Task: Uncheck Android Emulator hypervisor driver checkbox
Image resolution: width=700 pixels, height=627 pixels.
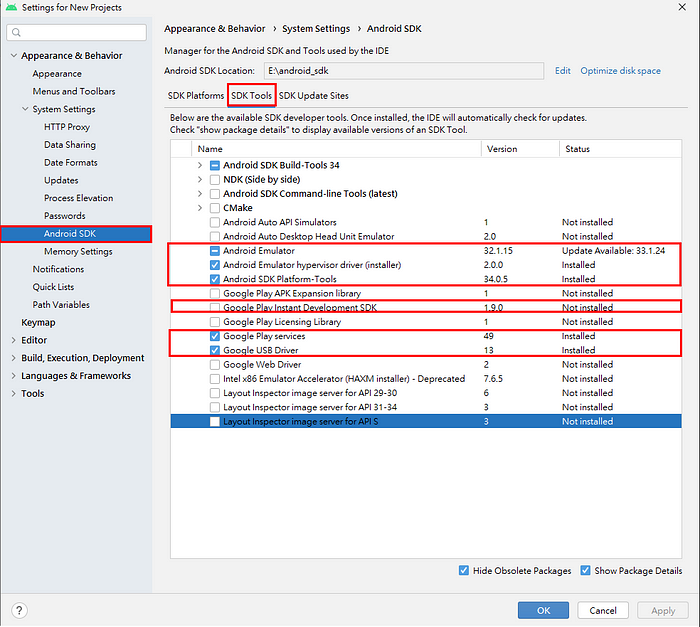Action: pyautogui.click(x=215, y=265)
